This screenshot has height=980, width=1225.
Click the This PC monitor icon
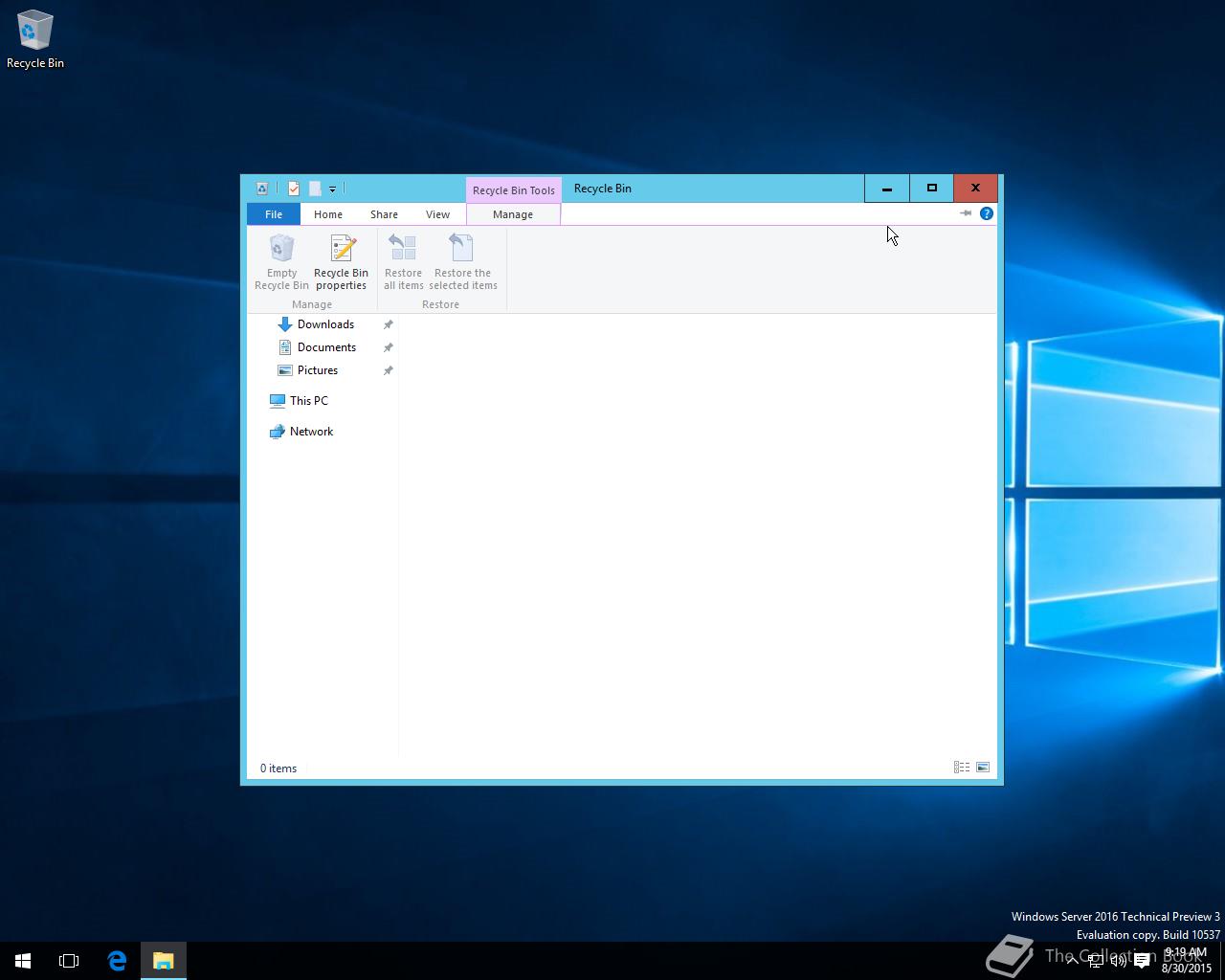click(277, 401)
